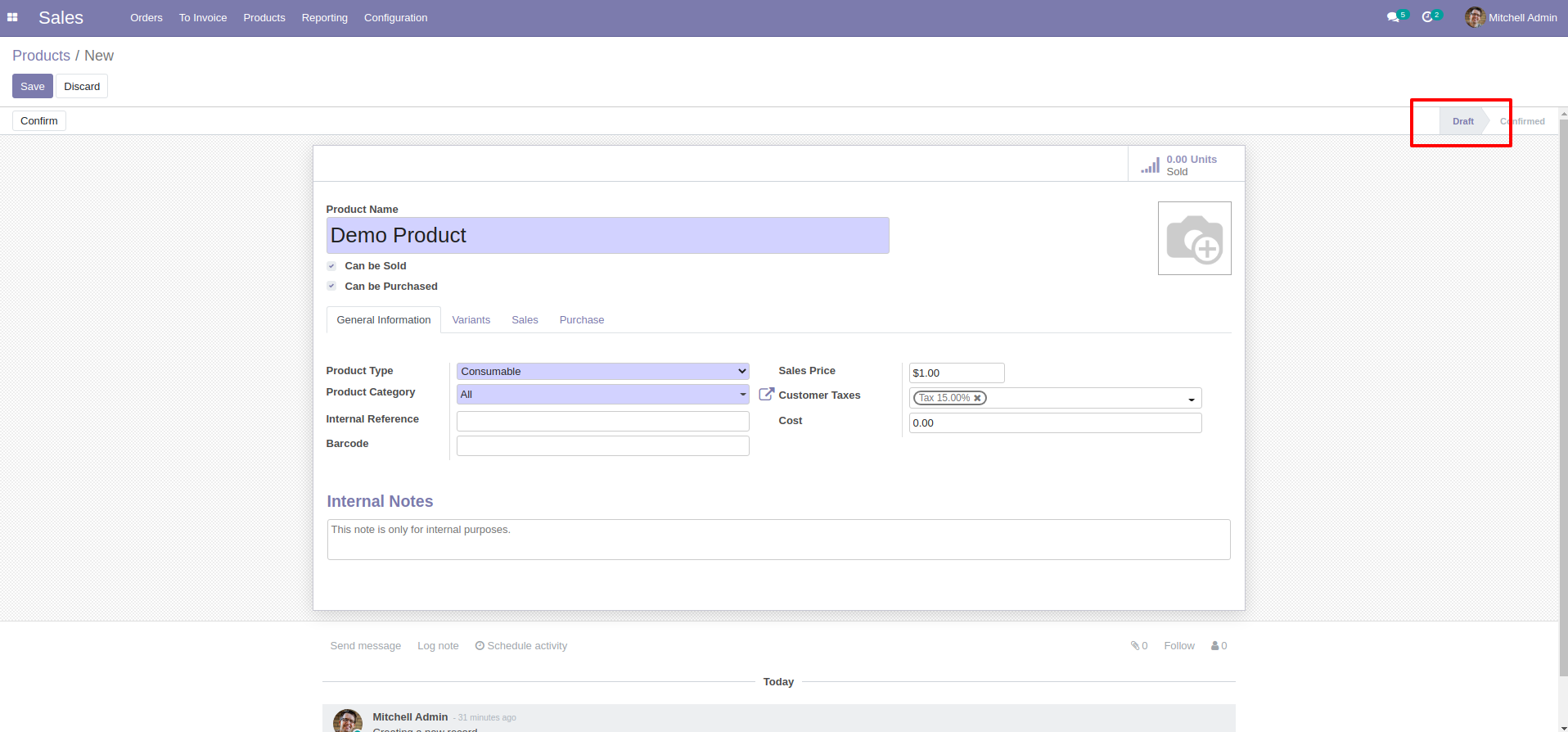
Task: Open the Orders menu
Action: [146, 17]
